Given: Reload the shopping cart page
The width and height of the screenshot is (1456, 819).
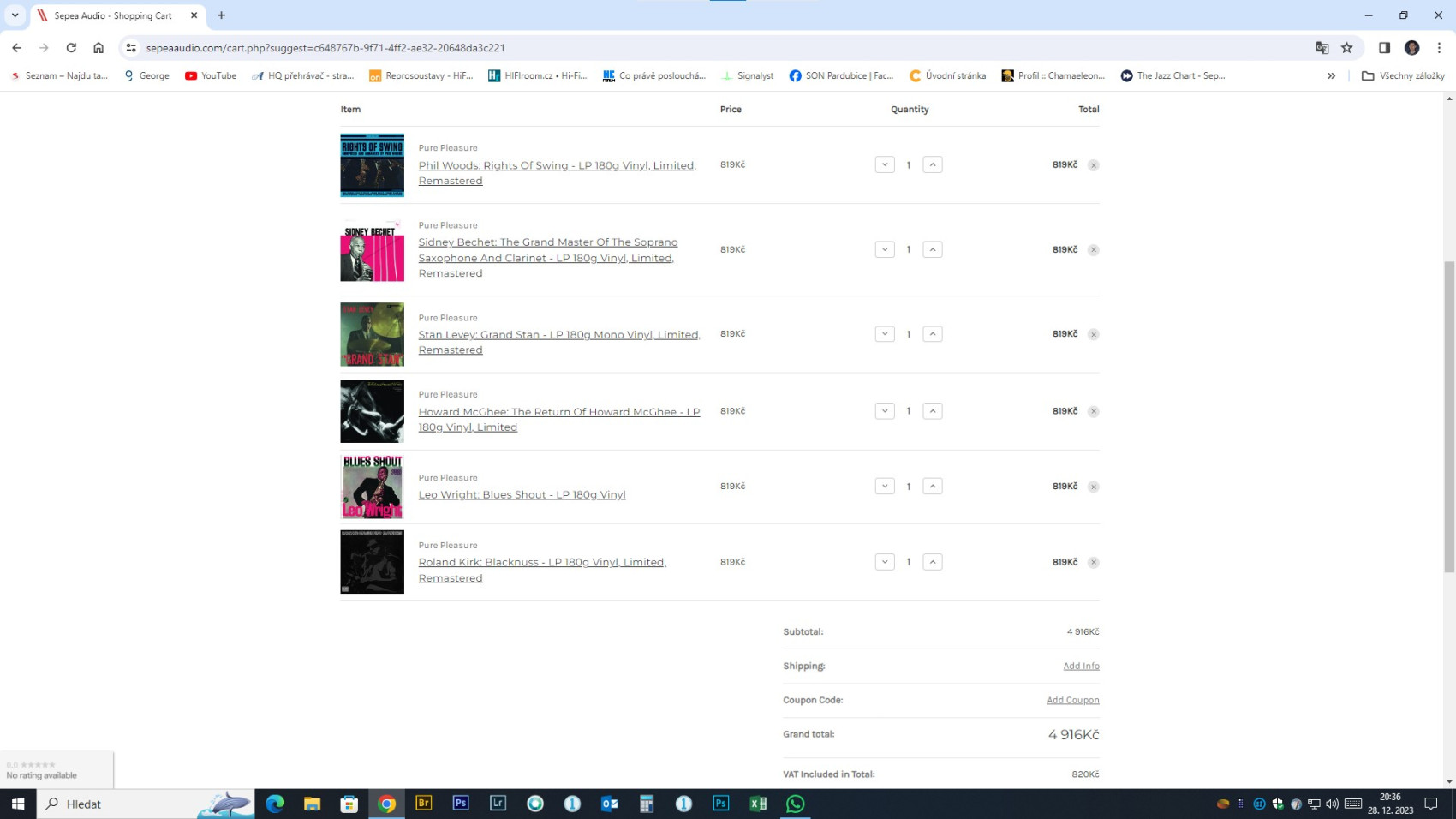Looking at the screenshot, I should click(71, 48).
